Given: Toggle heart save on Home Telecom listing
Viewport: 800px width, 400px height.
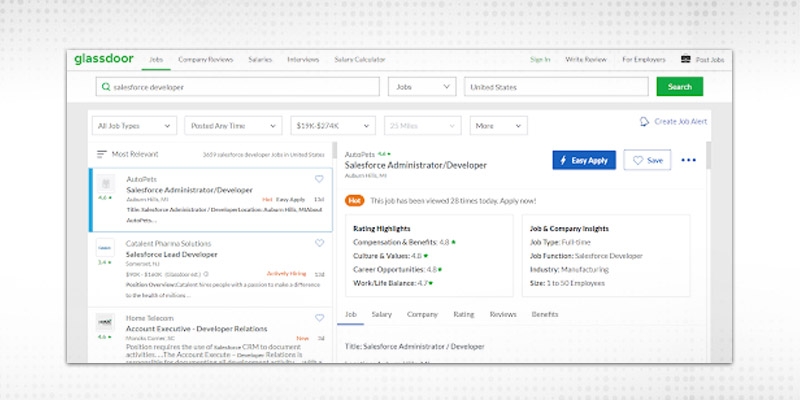Looking at the screenshot, I should 319,318.
